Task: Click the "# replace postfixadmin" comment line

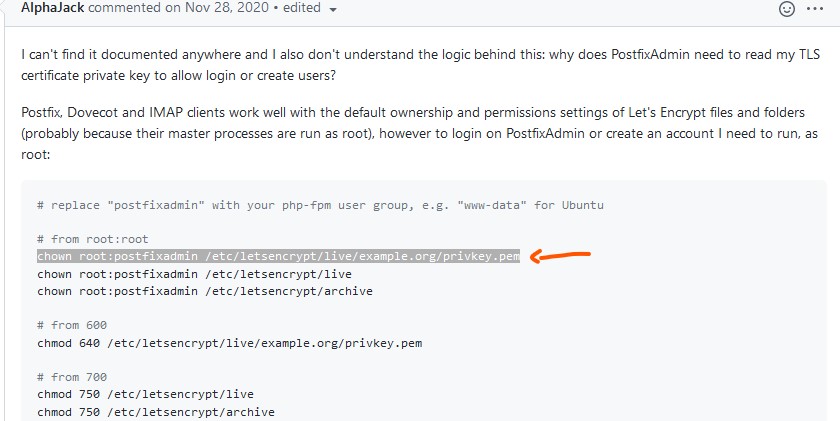Action: point(320,205)
